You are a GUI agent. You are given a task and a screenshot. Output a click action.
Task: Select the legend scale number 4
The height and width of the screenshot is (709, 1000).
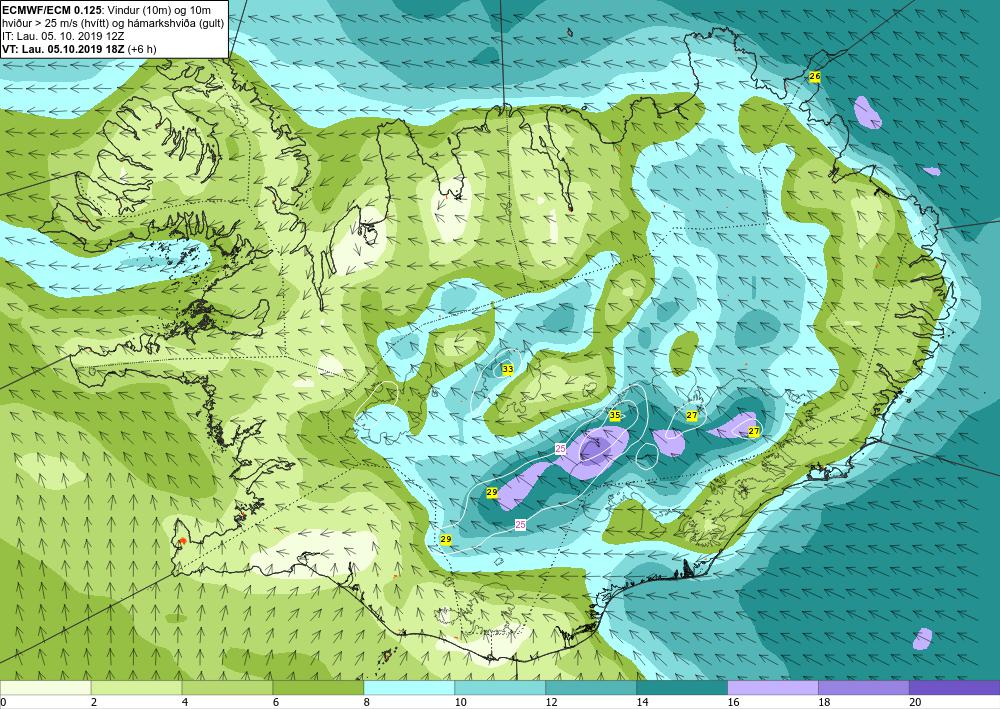185,702
